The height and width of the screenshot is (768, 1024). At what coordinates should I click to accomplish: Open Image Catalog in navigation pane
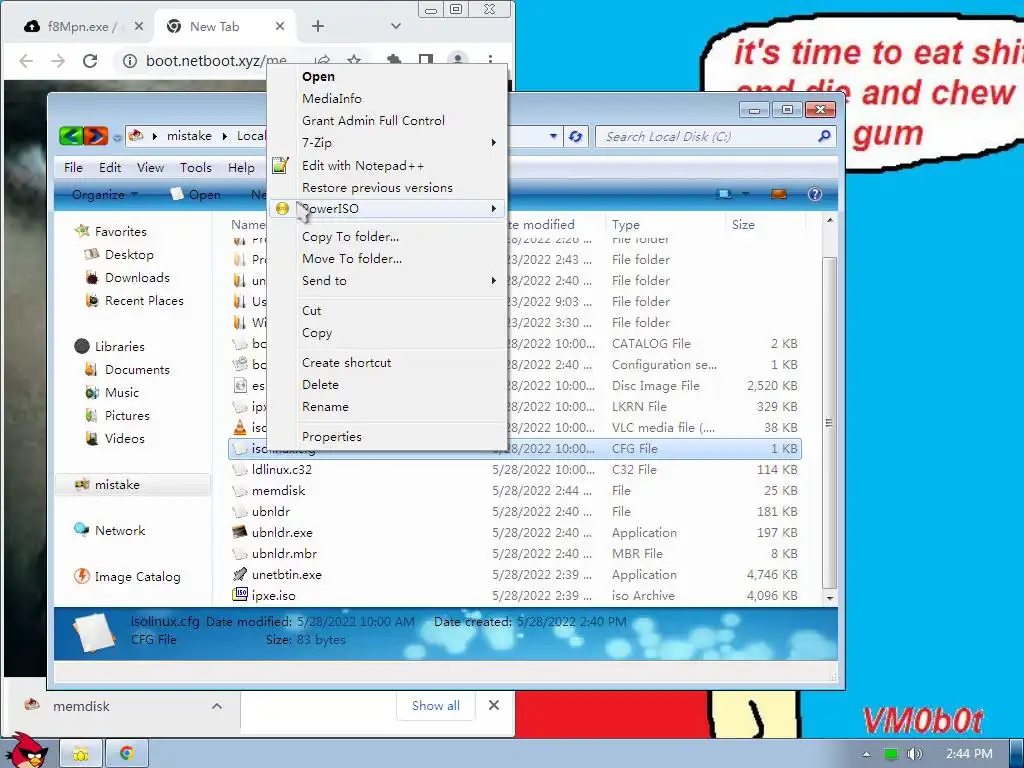(x=137, y=577)
